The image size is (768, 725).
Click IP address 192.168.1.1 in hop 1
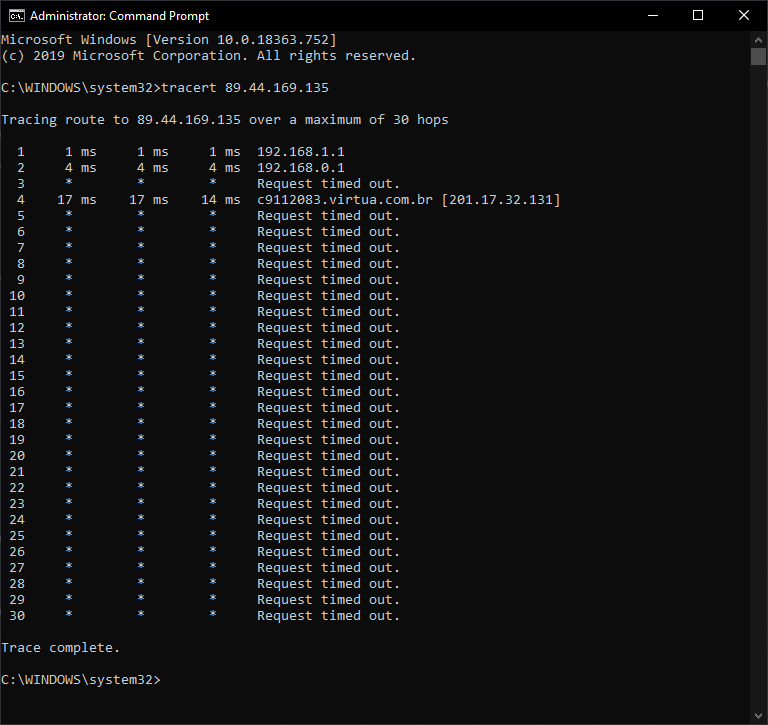point(301,152)
